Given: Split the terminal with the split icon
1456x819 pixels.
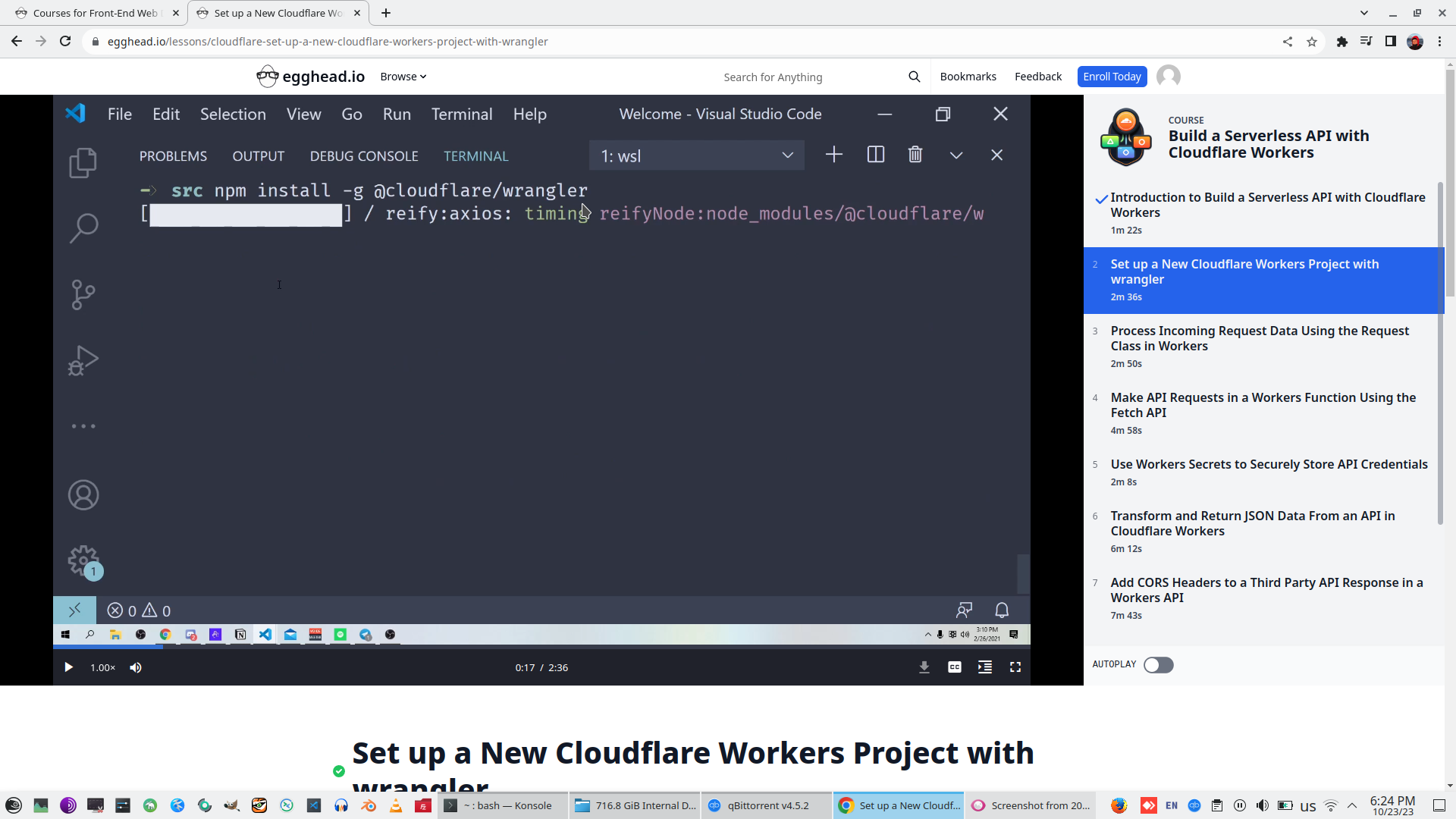Looking at the screenshot, I should 875,155.
